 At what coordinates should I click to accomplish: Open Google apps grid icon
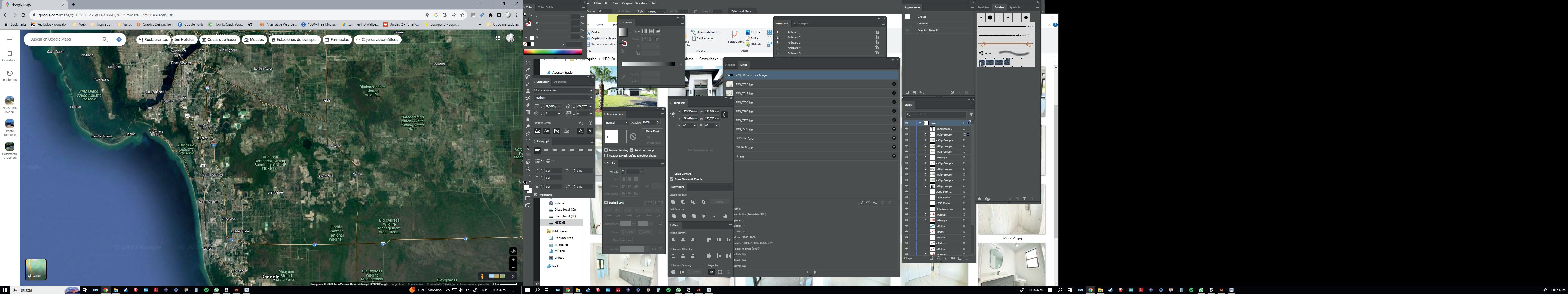tap(498, 38)
